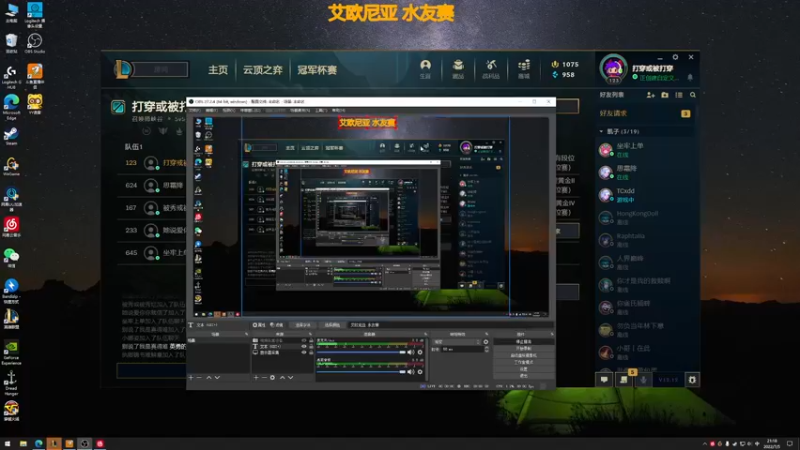Open OBS from the taskbar
Image resolution: width=800 pixels, height=450 pixels.
pyautogui.click(x=85, y=443)
